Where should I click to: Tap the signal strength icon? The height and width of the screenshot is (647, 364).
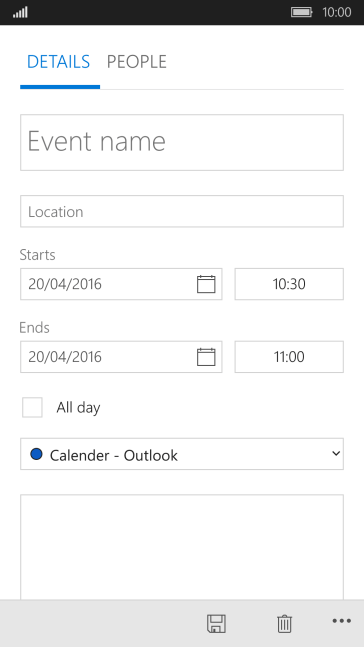(20, 12)
